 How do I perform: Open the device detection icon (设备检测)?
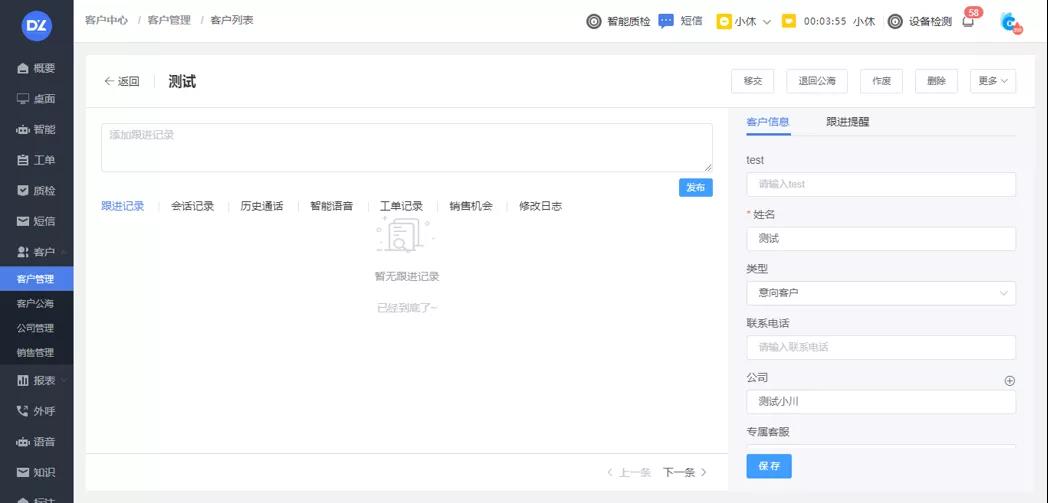click(895, 21)
